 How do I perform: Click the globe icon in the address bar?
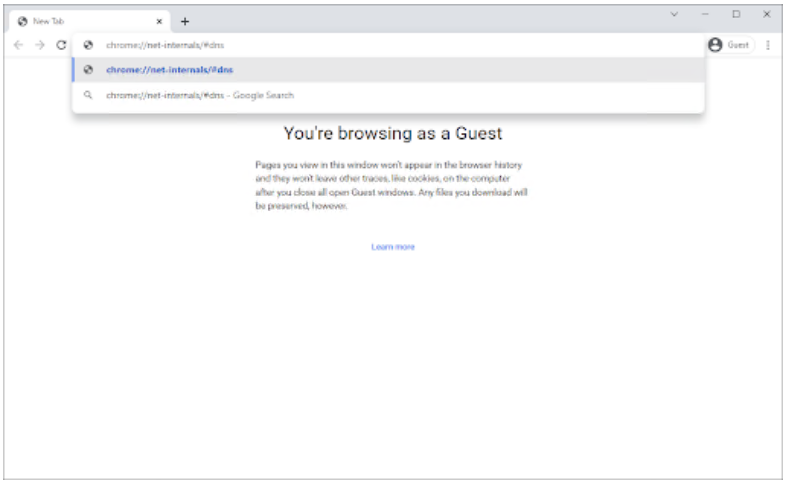pos(88,45)
